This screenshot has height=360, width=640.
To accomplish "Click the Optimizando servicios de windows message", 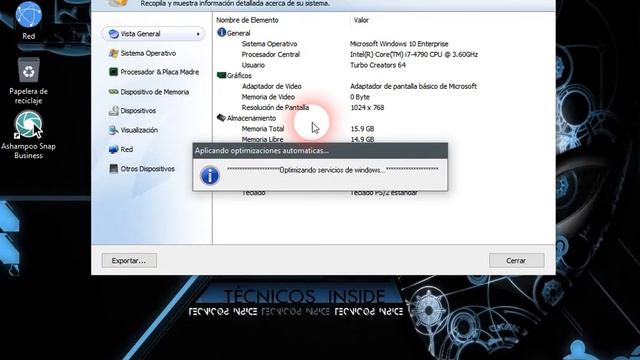I will click(x=333, y=170).
